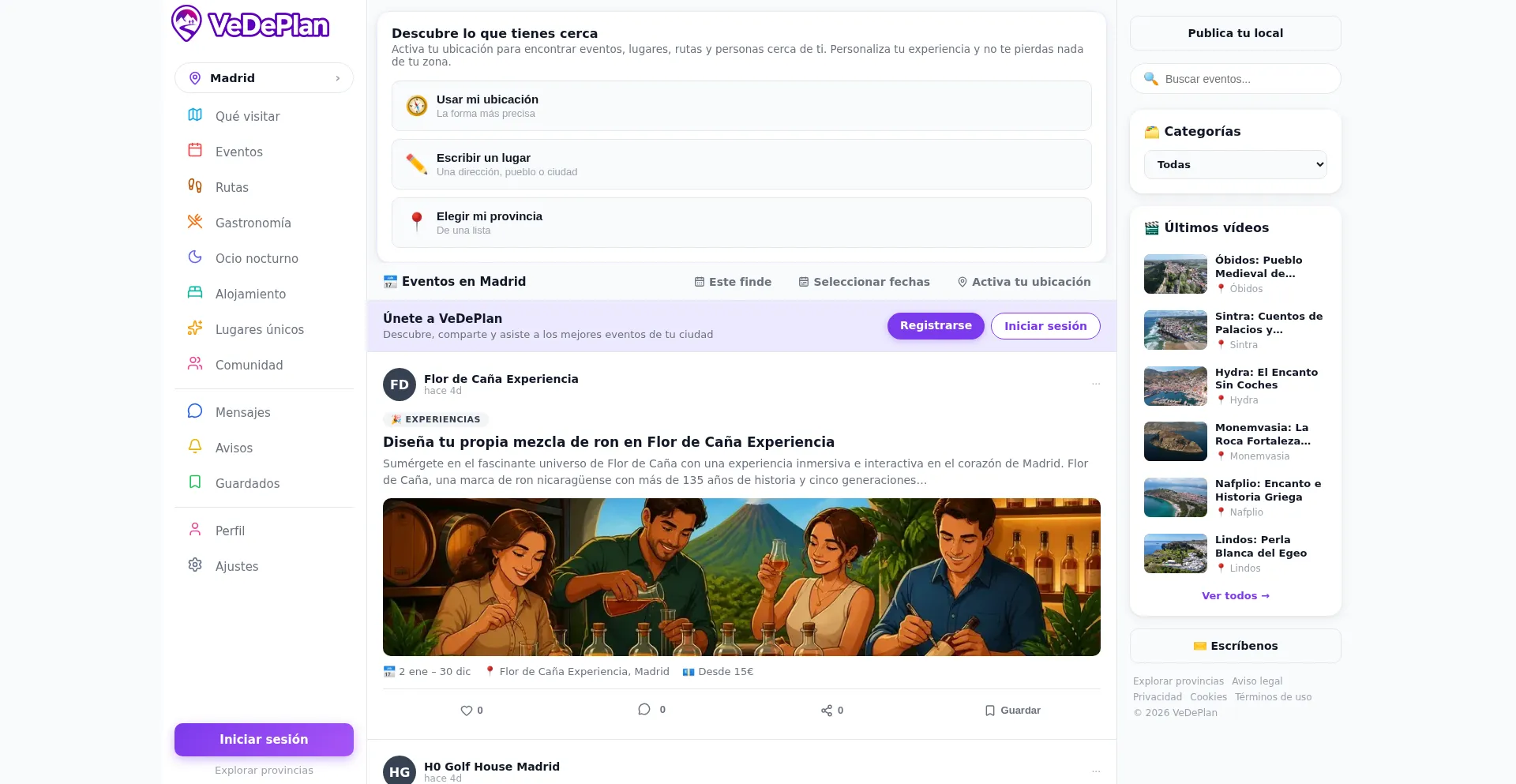The image size is (1516, 784).
Task: Click Publica tu local
Action: (1236, 33)
